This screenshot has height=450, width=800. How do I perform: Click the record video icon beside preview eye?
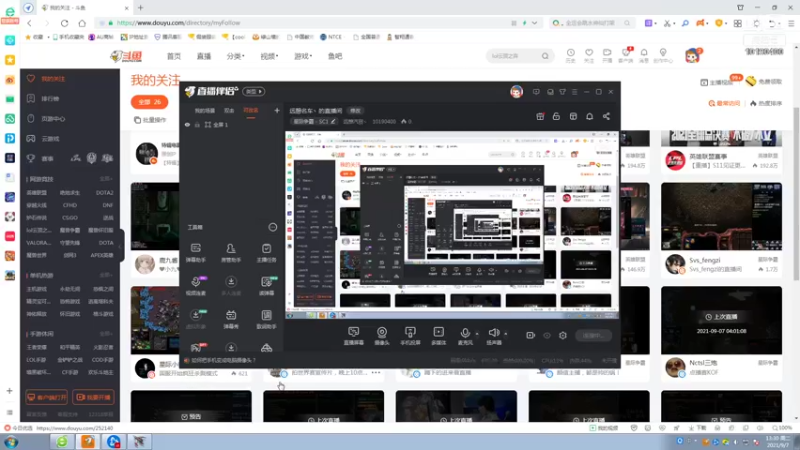(x=531, y=335)
